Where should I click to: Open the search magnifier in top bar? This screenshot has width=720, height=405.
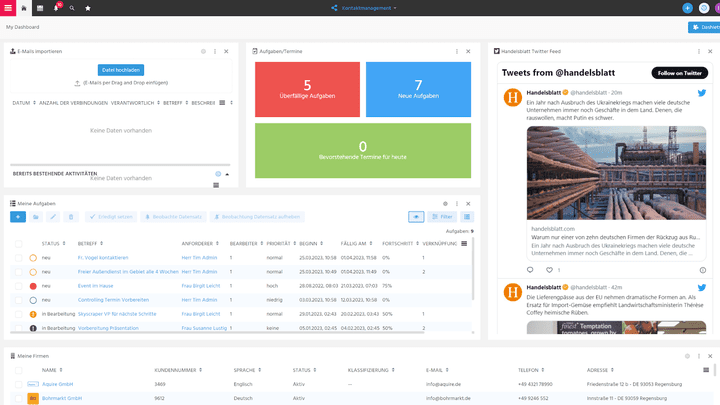point(72,8)
